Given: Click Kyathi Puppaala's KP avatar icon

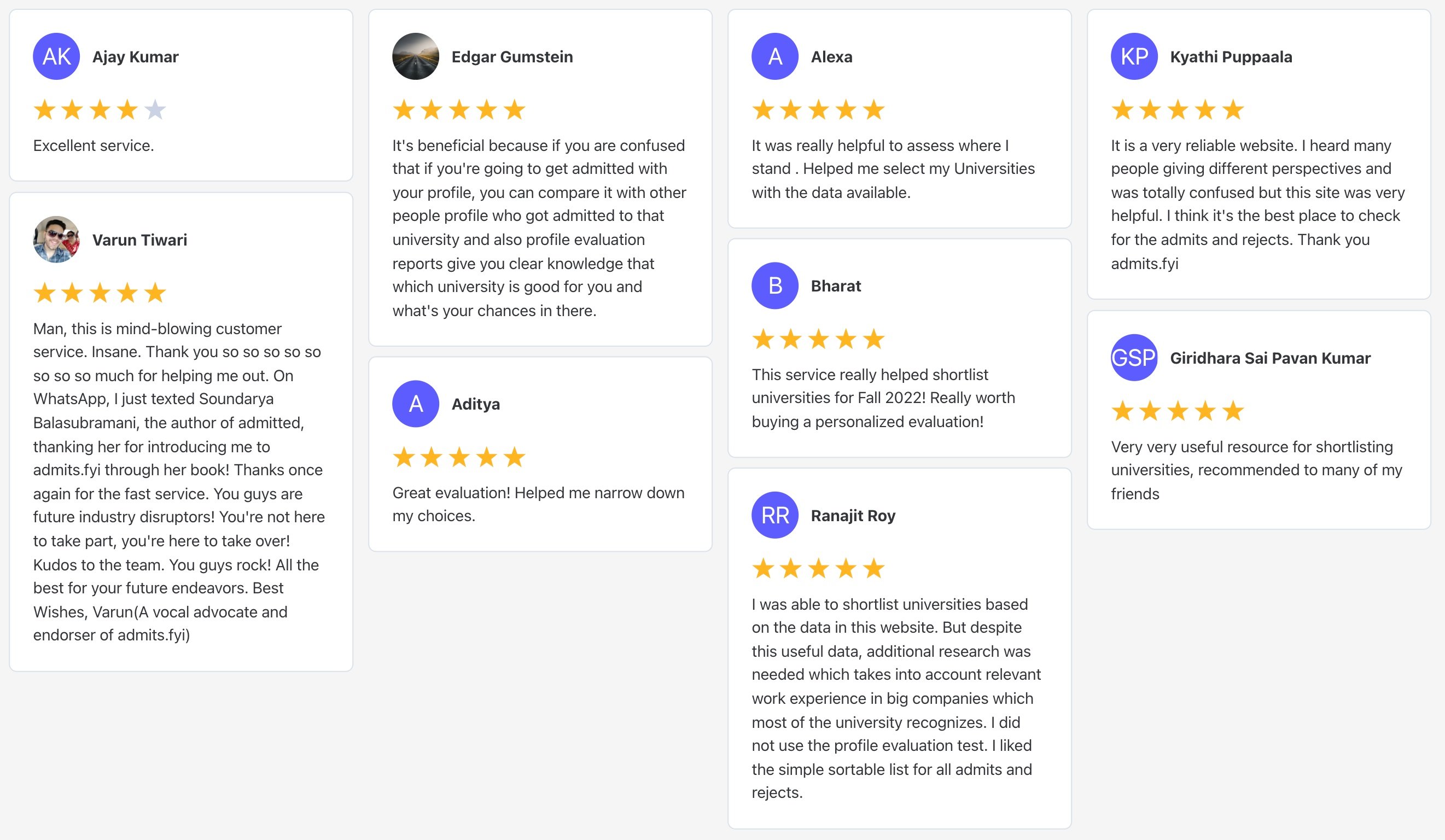Looking at the screenshot, I should tap(1134, 56).
